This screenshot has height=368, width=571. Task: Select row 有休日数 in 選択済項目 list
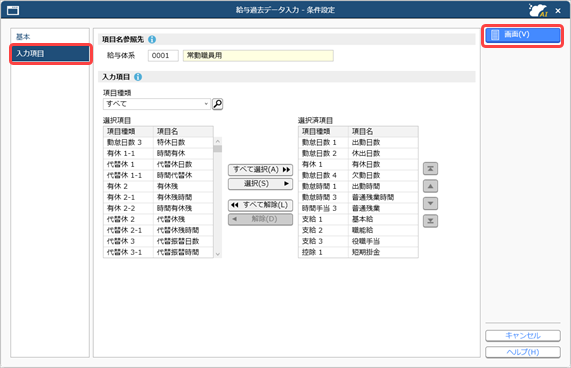tap(358, 164)
